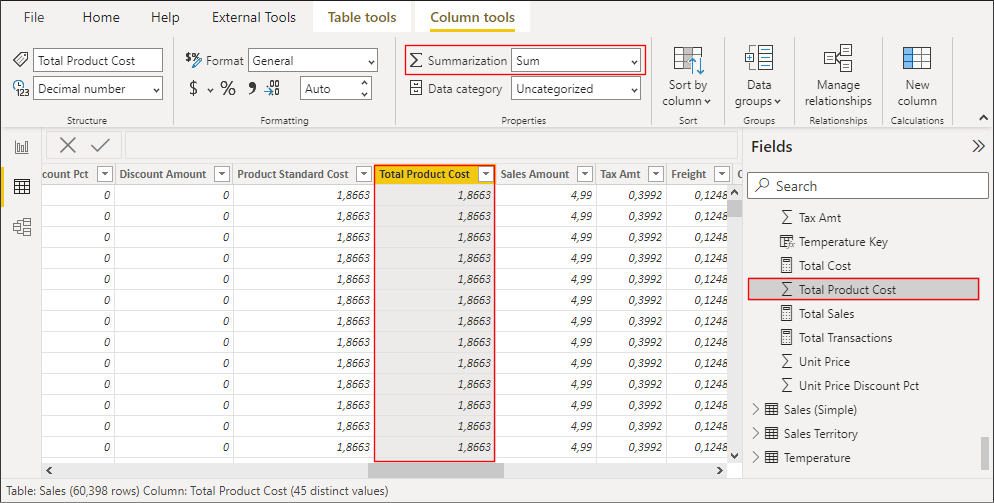Select Tax Amt field
This screenshot has width=994, height=503.
tap(820, 218)
